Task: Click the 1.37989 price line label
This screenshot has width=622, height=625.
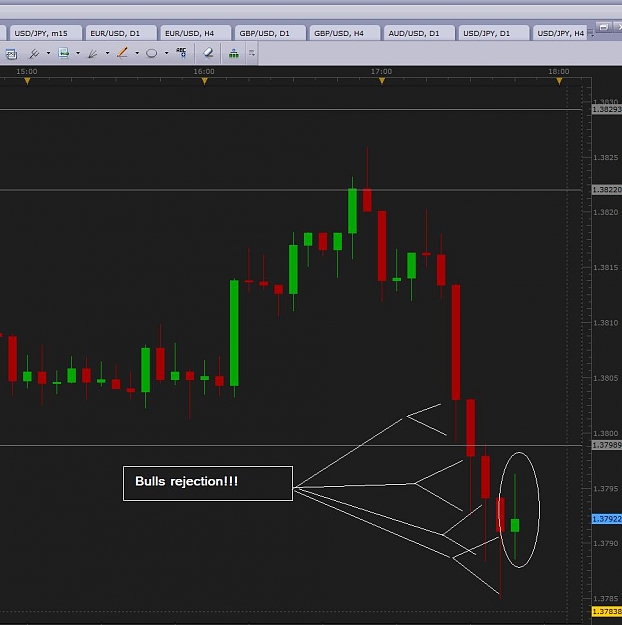Action: (606, 445)
